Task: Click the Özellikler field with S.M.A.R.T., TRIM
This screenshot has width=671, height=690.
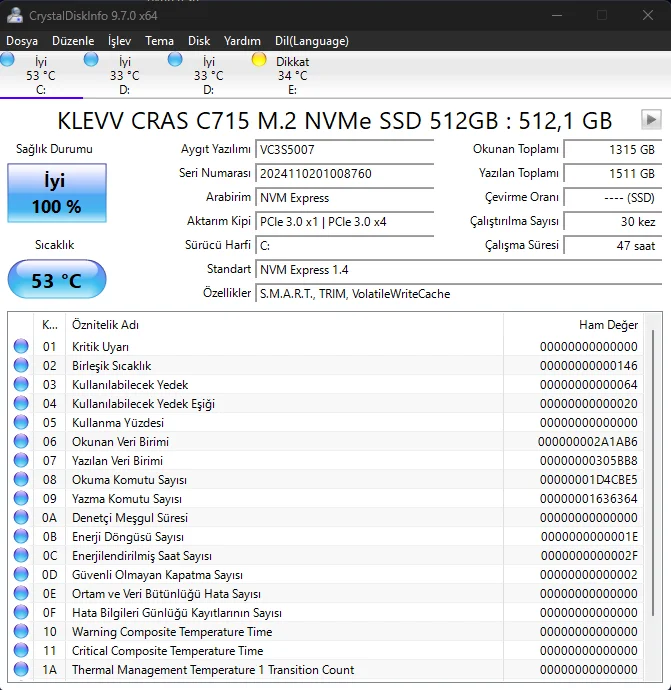Action: [x=458, y=294]
